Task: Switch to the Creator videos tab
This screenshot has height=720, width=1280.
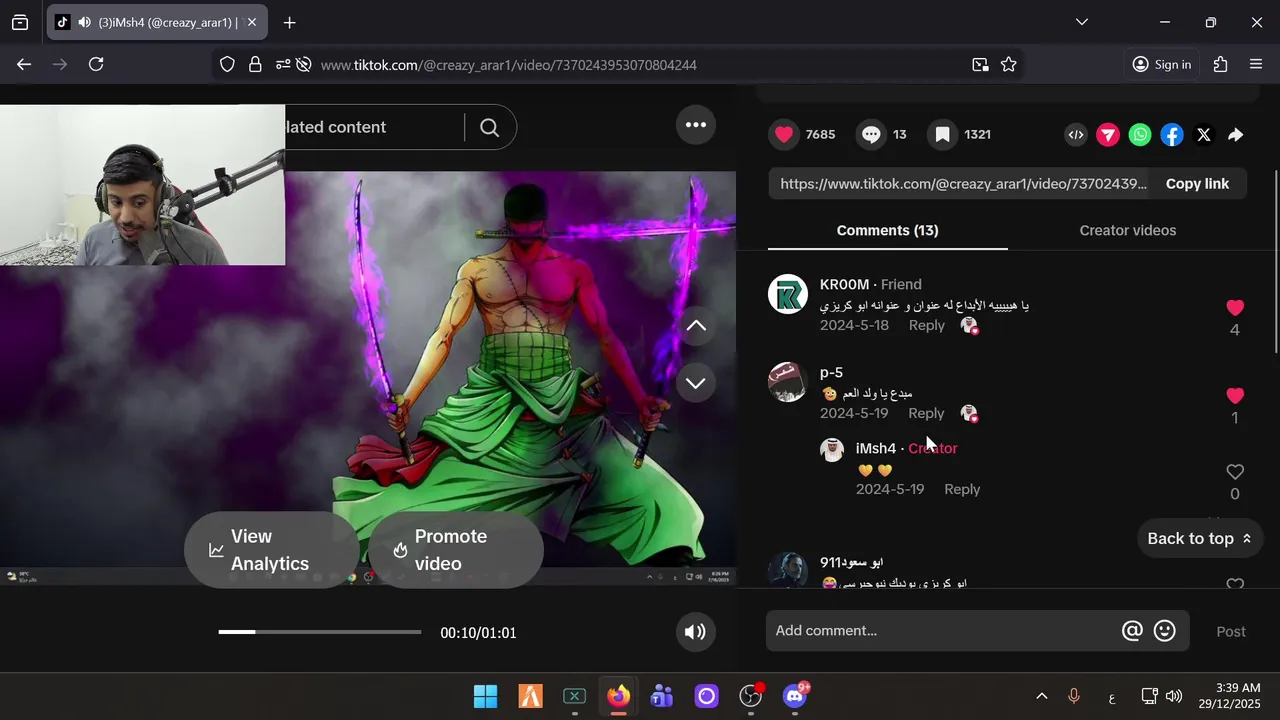Action: click(x=1127, y=230)
